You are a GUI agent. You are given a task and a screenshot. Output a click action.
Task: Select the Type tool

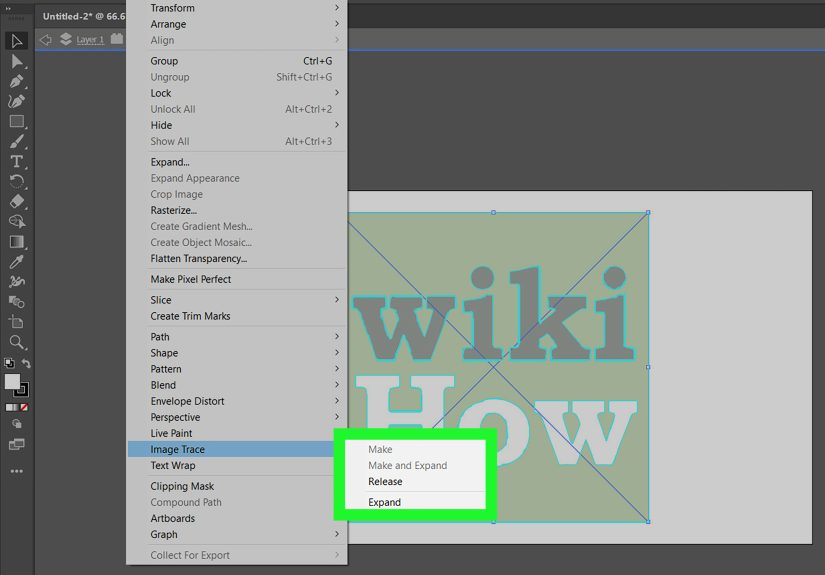pos(17,162)
